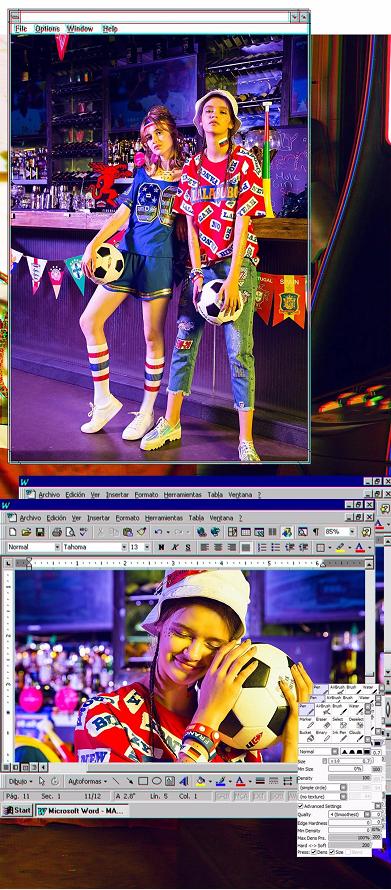This screenshot has width=391, height=890.
Task: Open the (simple circle) brush shape dropdown
Action: point(343,788)
